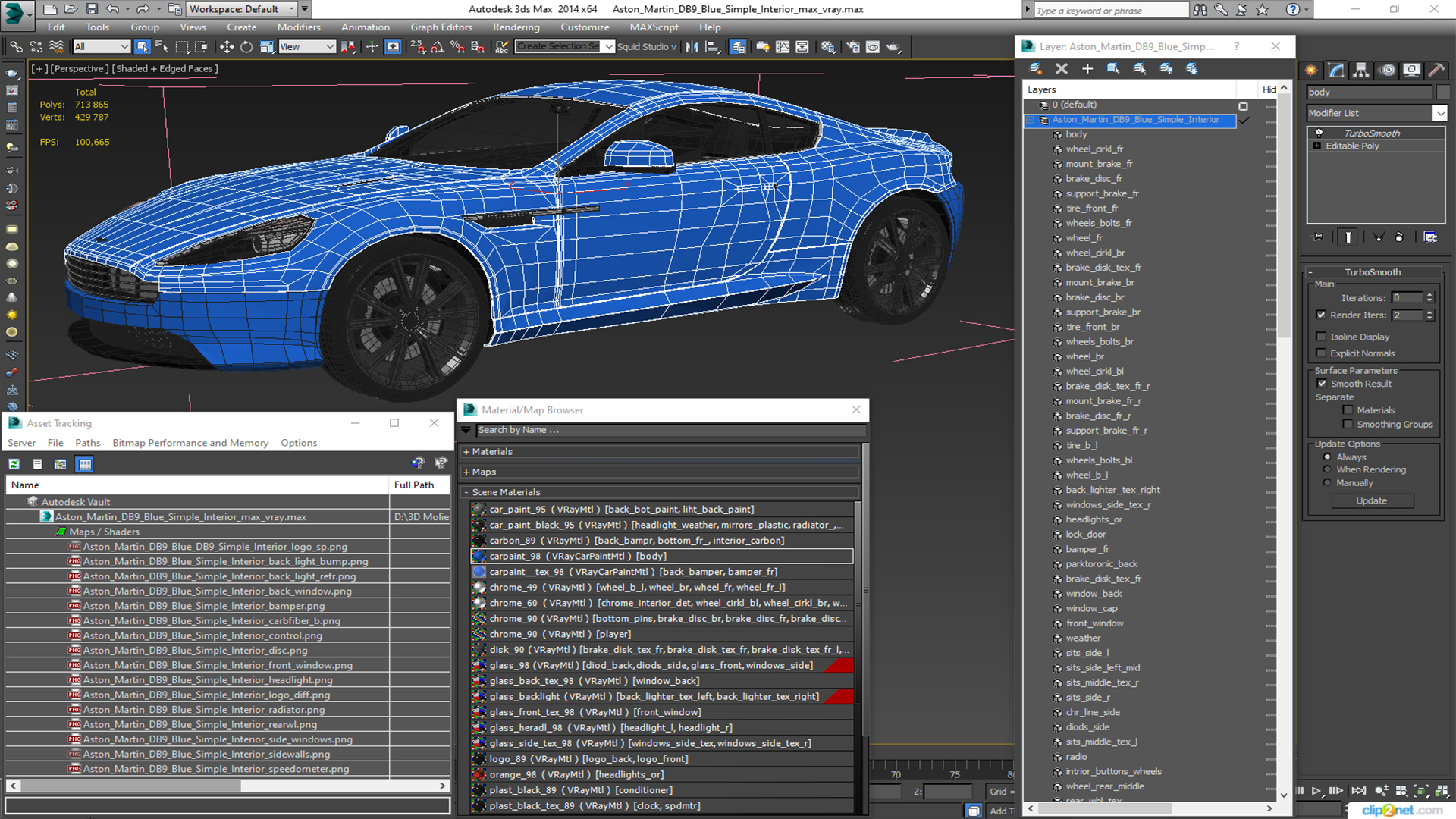Click the Perspective viewport label

79,69
